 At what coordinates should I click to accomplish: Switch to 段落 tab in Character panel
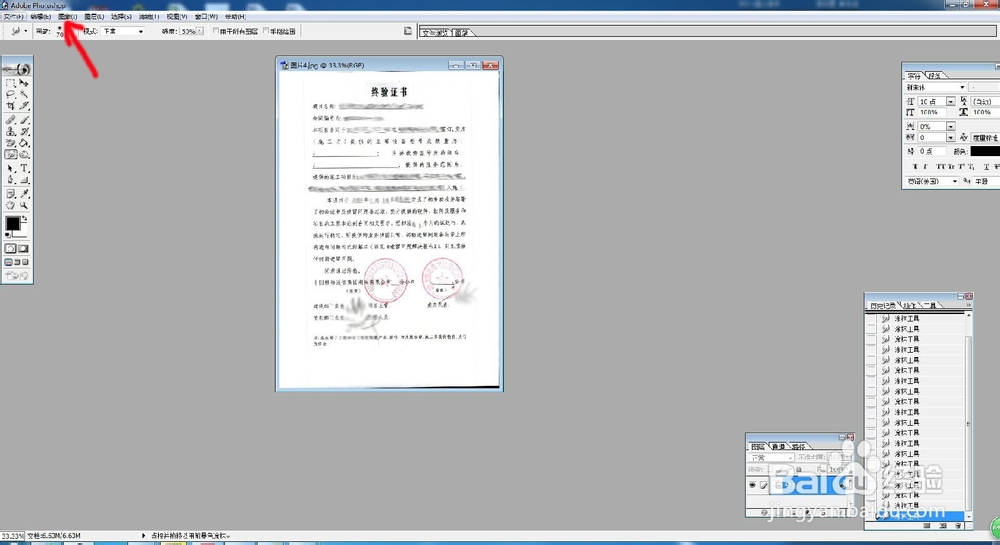tap(934, 75)
